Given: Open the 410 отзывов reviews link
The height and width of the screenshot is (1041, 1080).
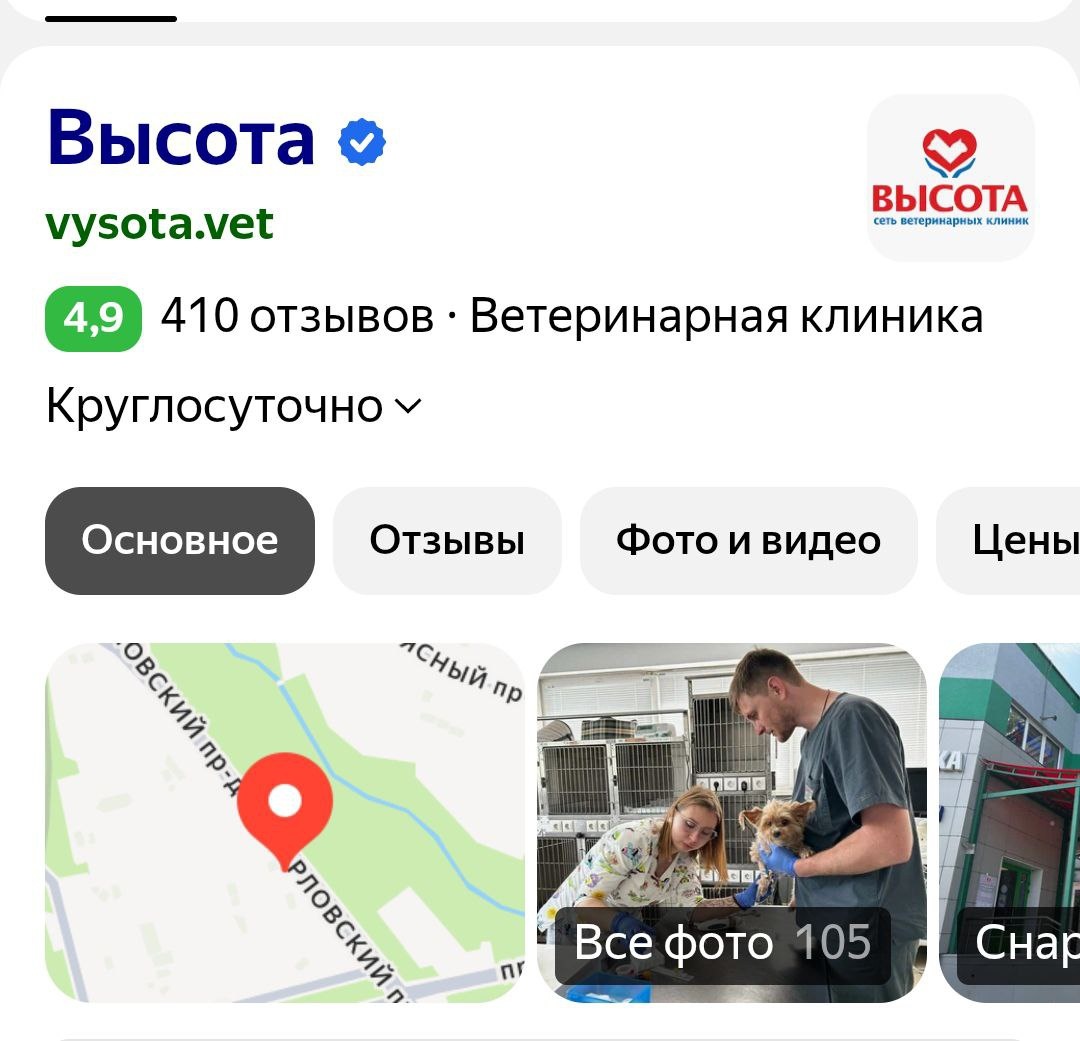Looking at the screenshot, I should pos(297,317).
